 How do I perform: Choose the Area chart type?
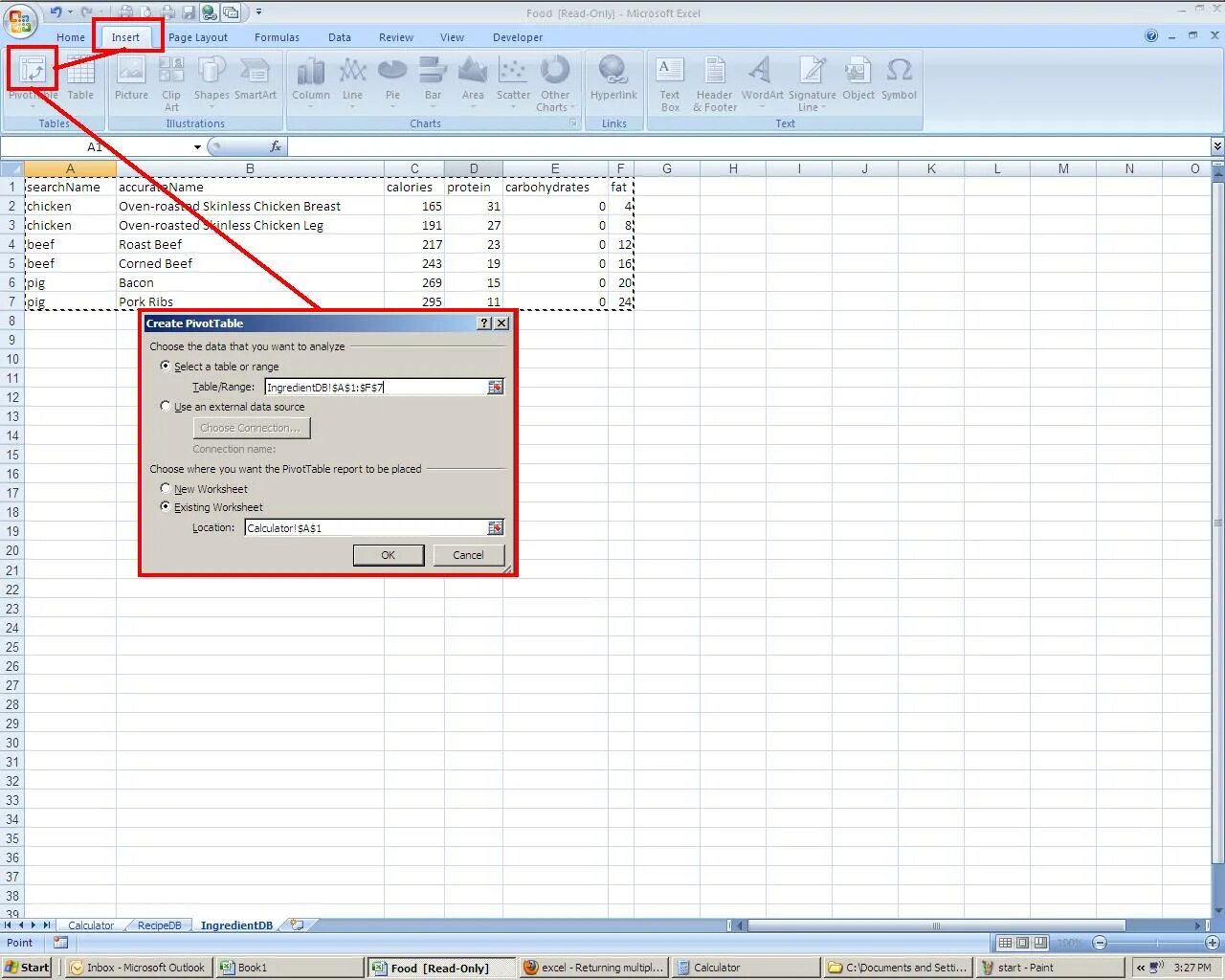tap(473, 78)
